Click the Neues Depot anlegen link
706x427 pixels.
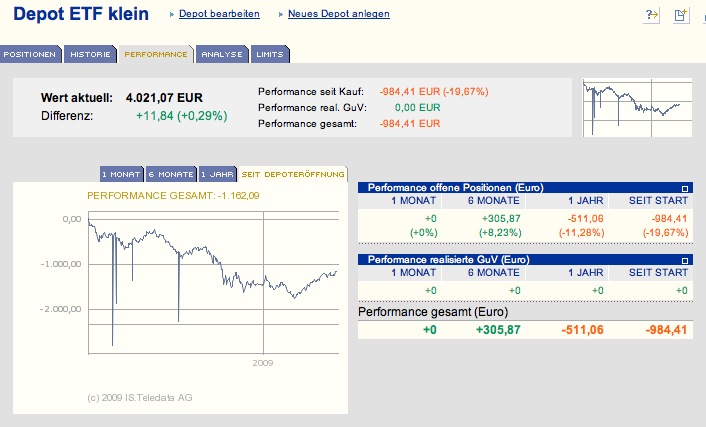pyautogui.click(x=338, y=15)
